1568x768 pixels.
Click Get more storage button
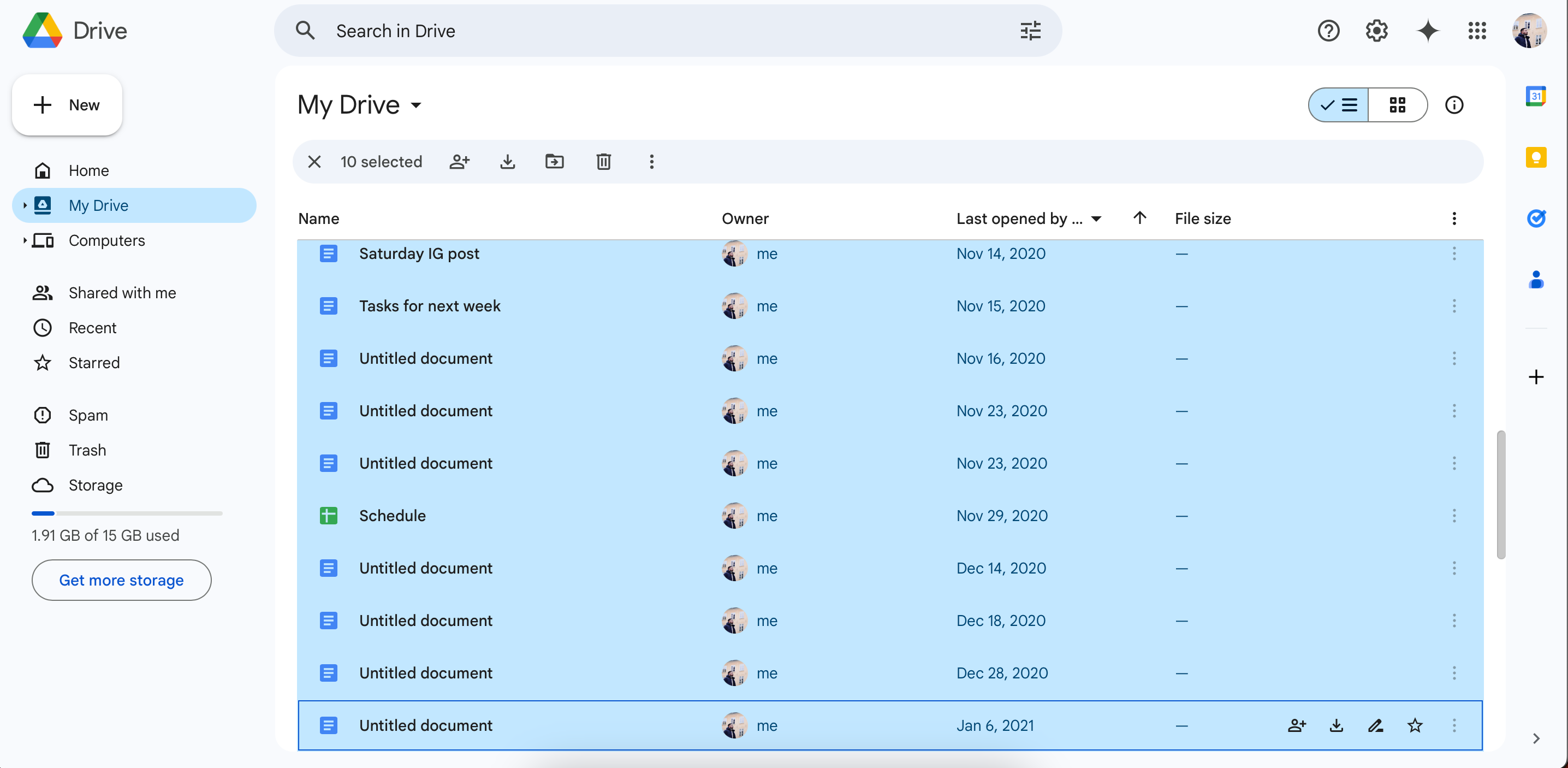pos(121,580)
